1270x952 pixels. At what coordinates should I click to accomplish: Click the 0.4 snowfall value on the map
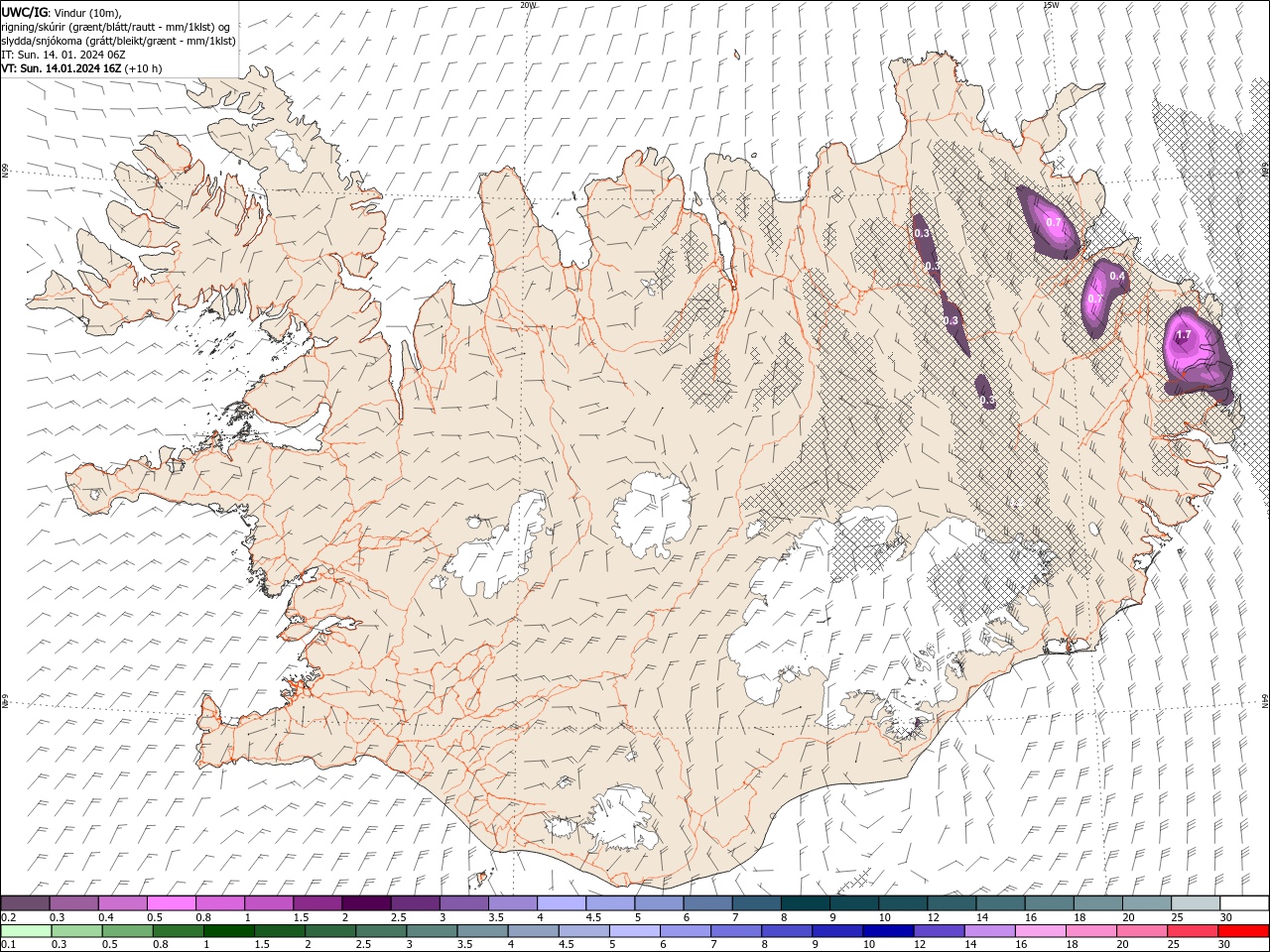click(x=1117, y=276)
